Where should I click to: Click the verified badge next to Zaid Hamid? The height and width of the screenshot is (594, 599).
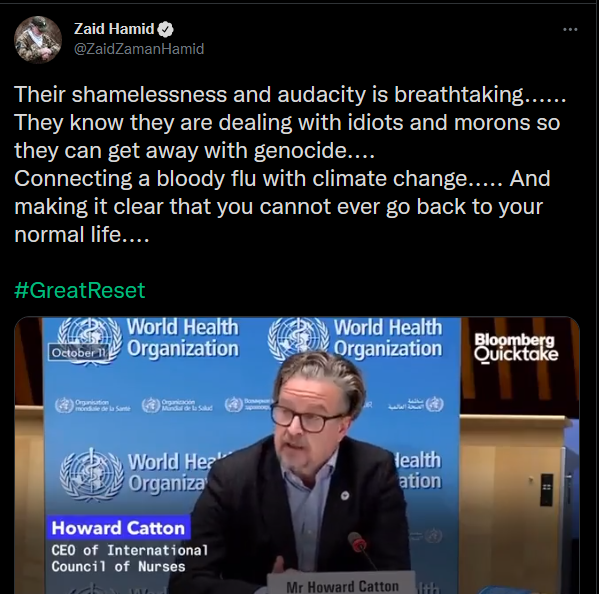[x=166, y=29]
